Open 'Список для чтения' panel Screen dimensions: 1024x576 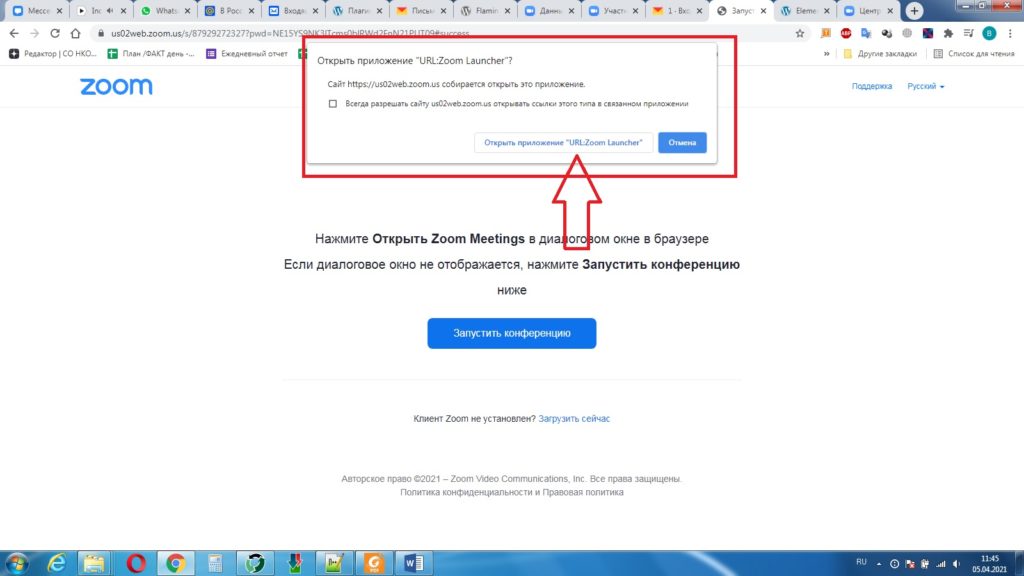(974, 54)
